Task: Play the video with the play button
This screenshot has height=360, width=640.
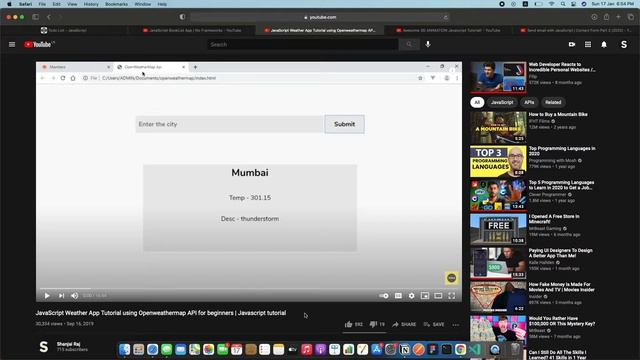Action: point(47,296)
